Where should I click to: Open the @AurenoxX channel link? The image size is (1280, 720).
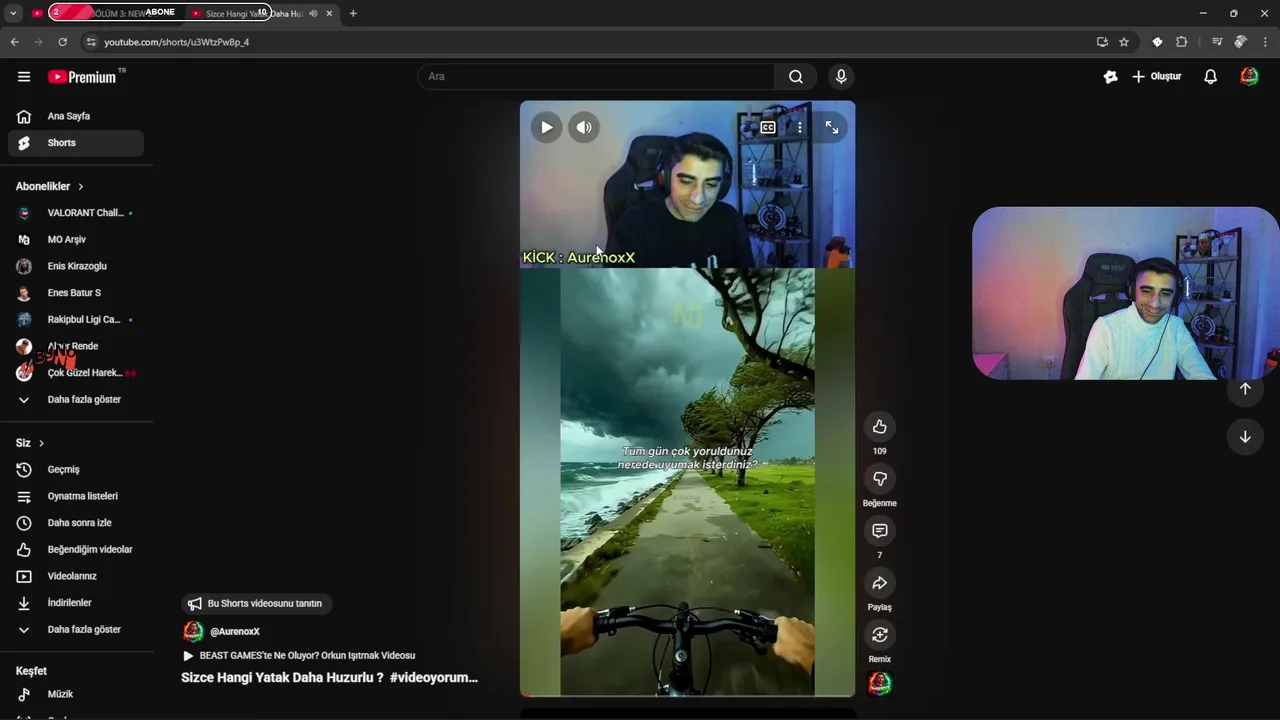234,632
